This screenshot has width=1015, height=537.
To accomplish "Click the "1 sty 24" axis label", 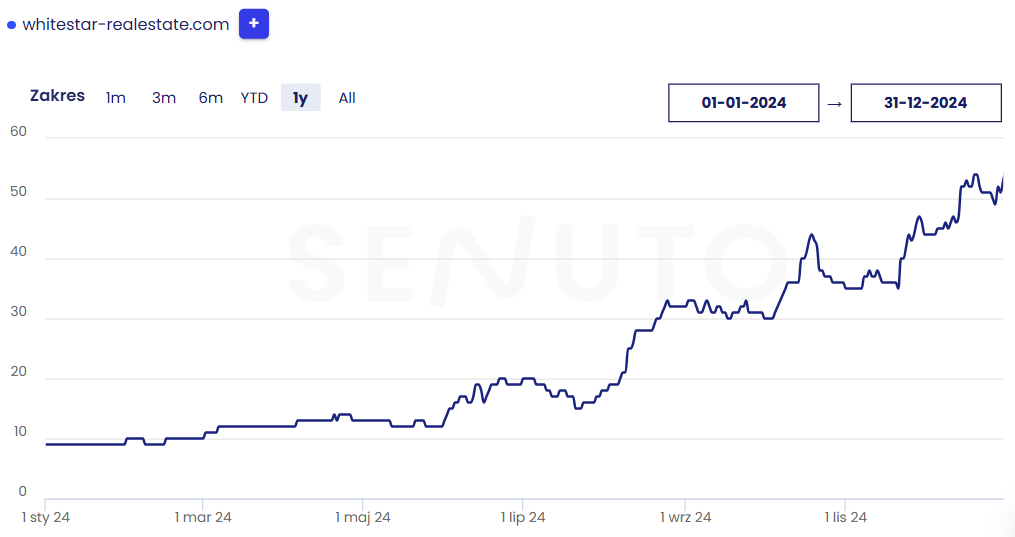I will click(46, 517).
